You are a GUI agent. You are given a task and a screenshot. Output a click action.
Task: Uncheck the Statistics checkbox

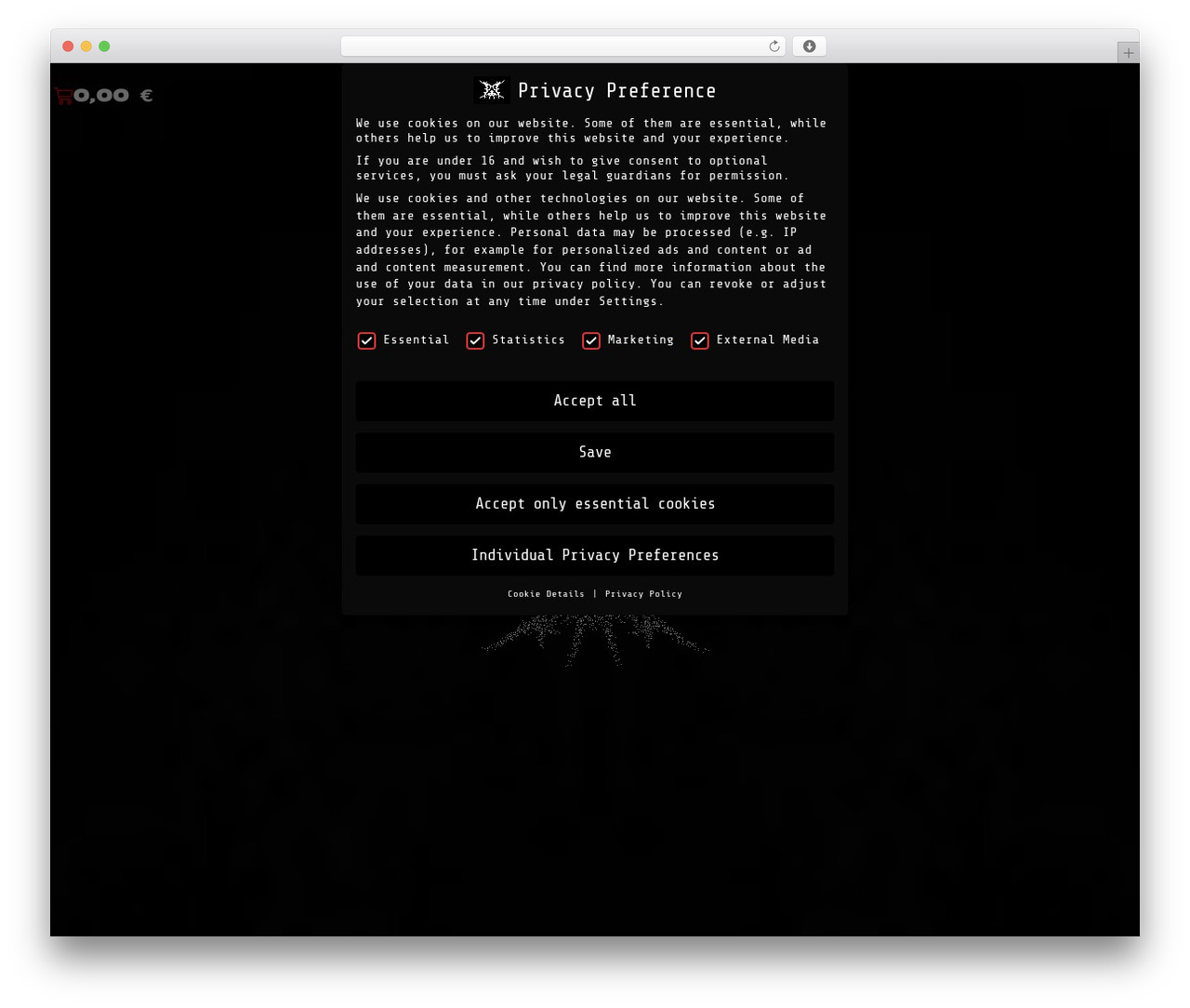tap(475, 340)
